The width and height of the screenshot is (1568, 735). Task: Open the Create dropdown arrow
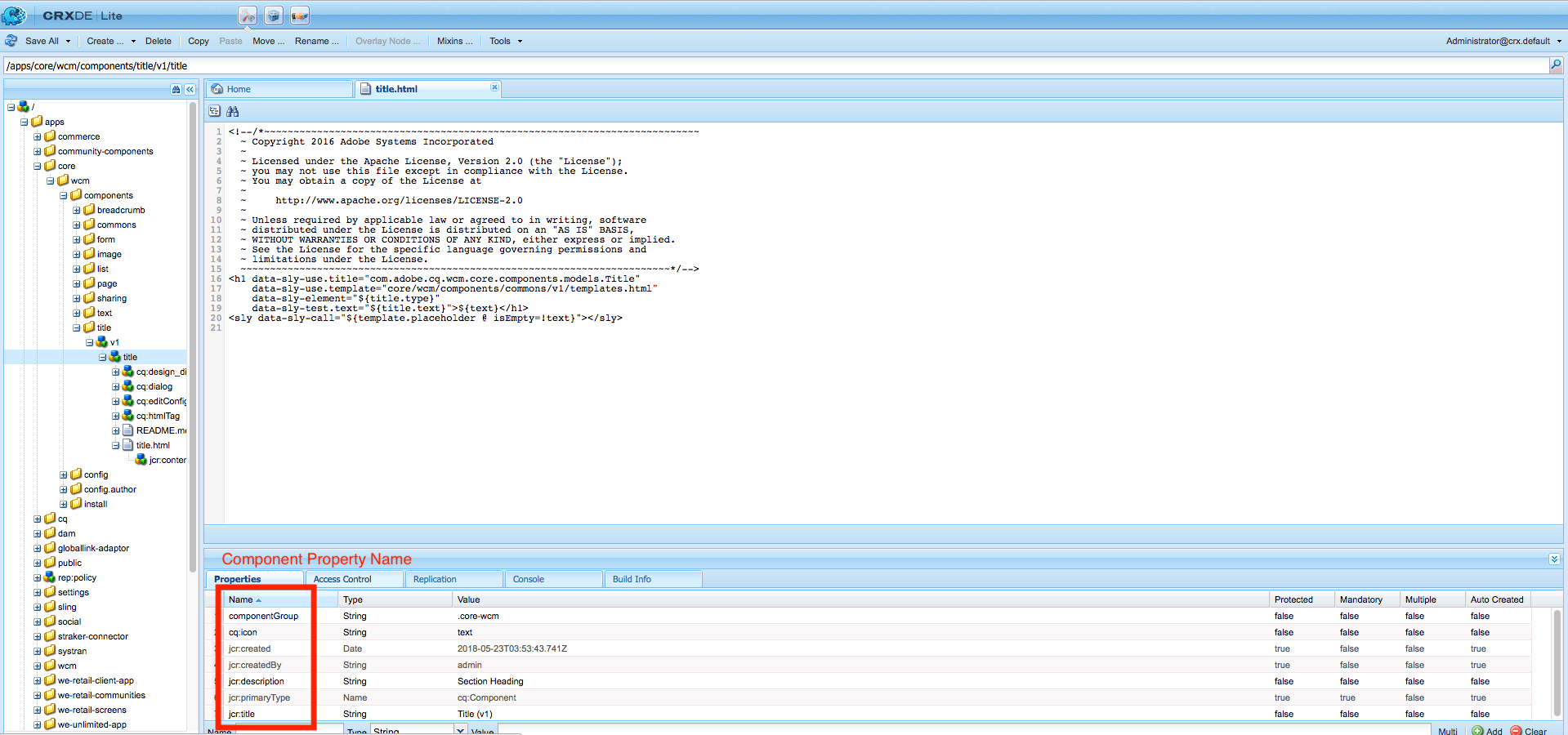pyautogui.click(x=133, y=41)
